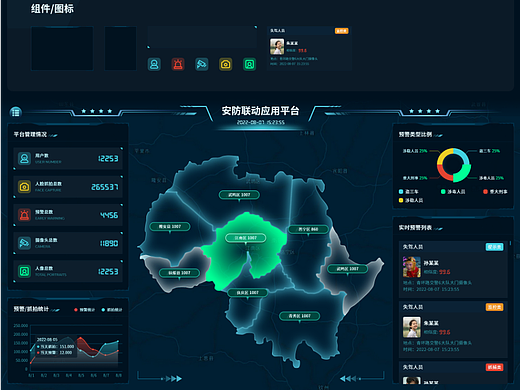Click the yellow photo camera icon in component row

(x=226, y=64)
